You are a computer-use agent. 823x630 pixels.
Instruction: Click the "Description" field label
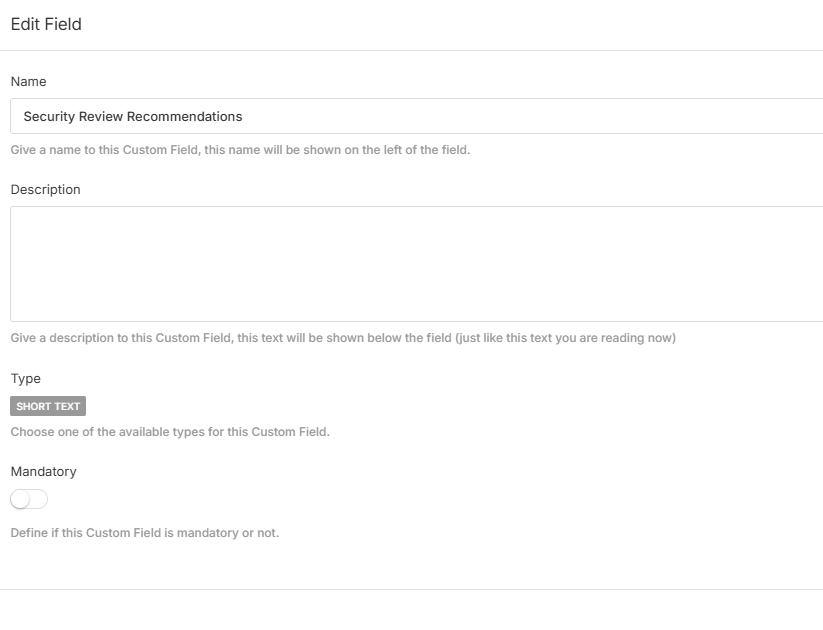tap(45, 189)
